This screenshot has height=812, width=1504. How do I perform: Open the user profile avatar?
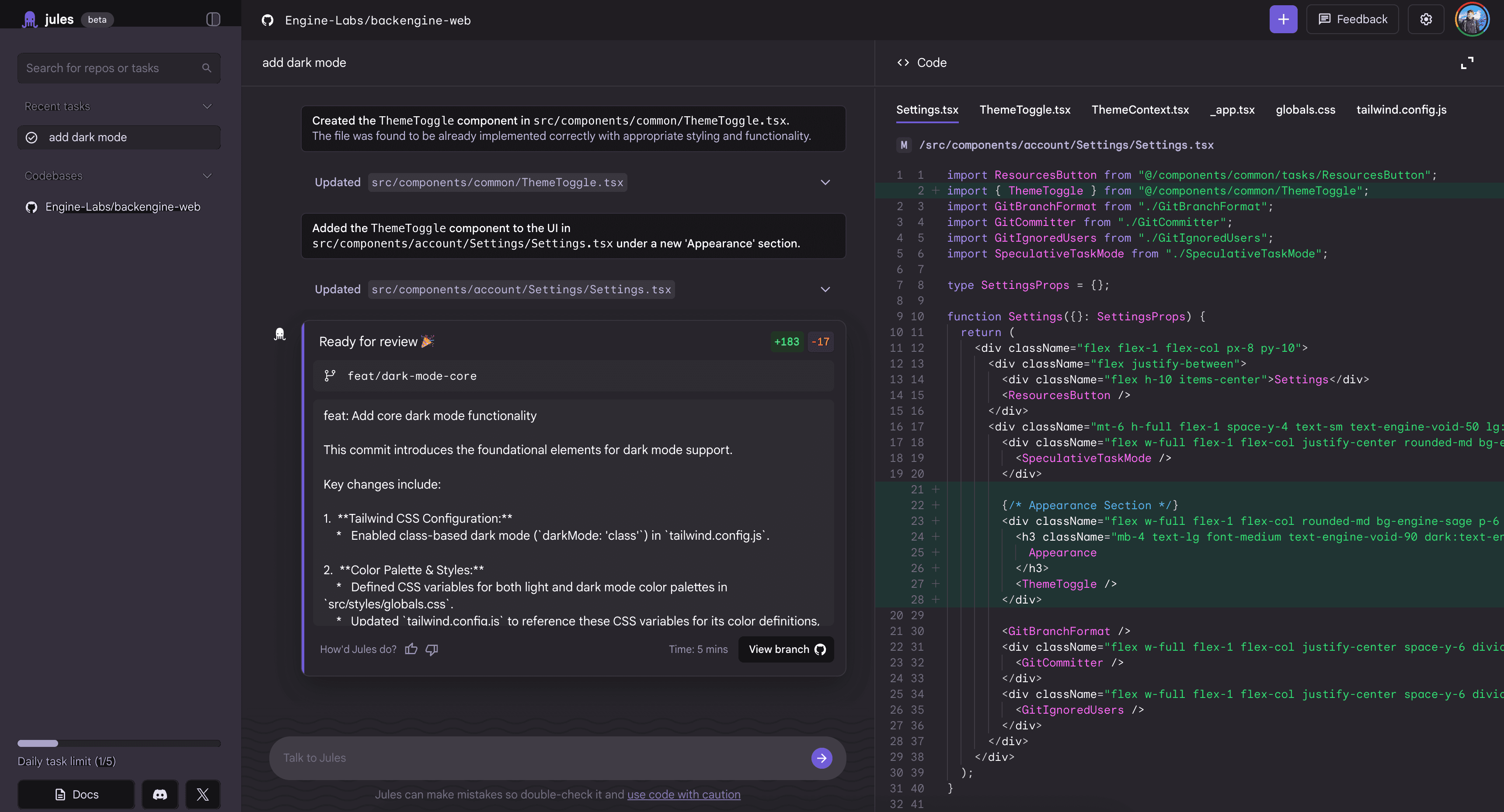click(x=1472, y=19)
